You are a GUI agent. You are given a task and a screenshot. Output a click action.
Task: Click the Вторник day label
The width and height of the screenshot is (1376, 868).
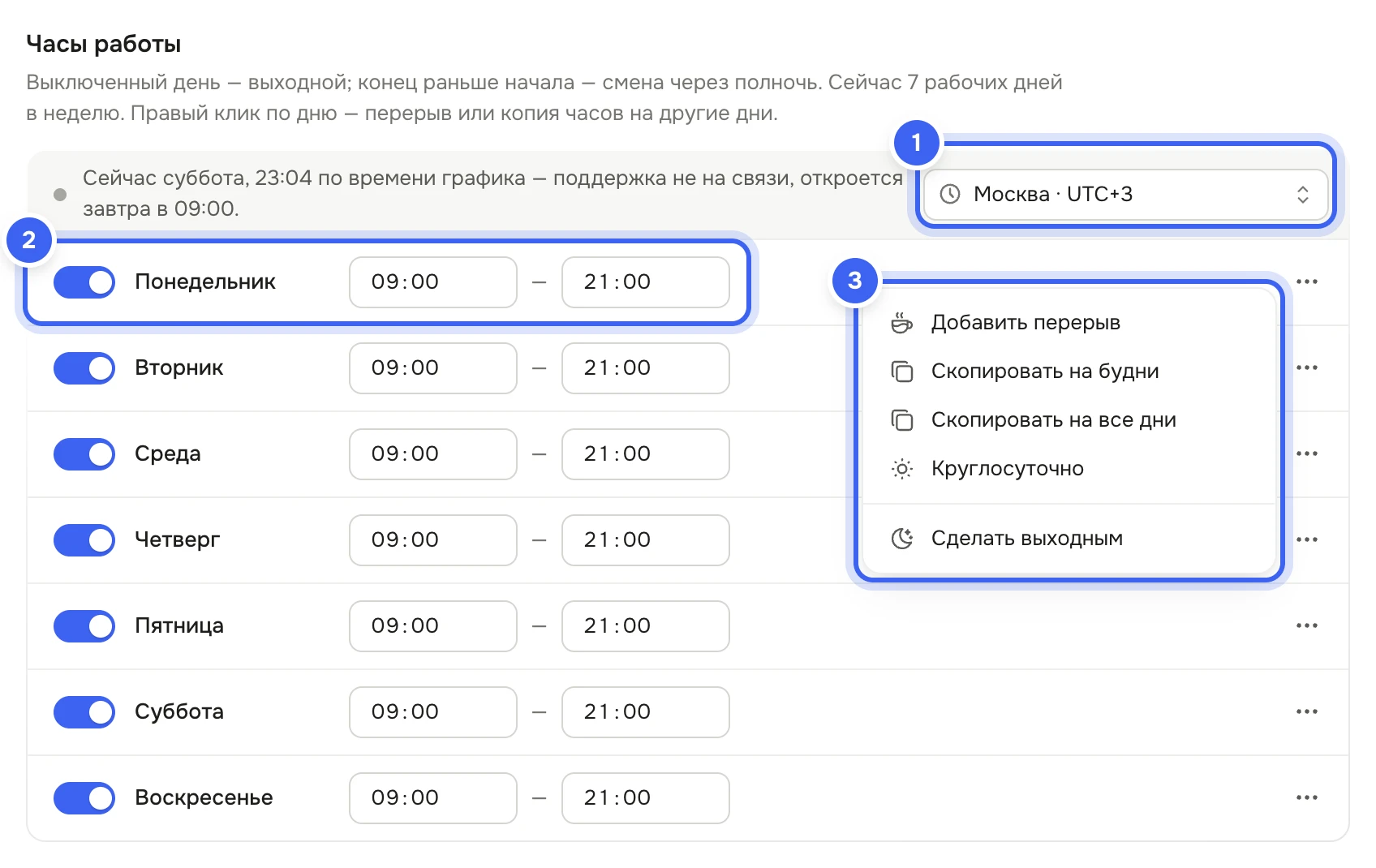[179, 368]
